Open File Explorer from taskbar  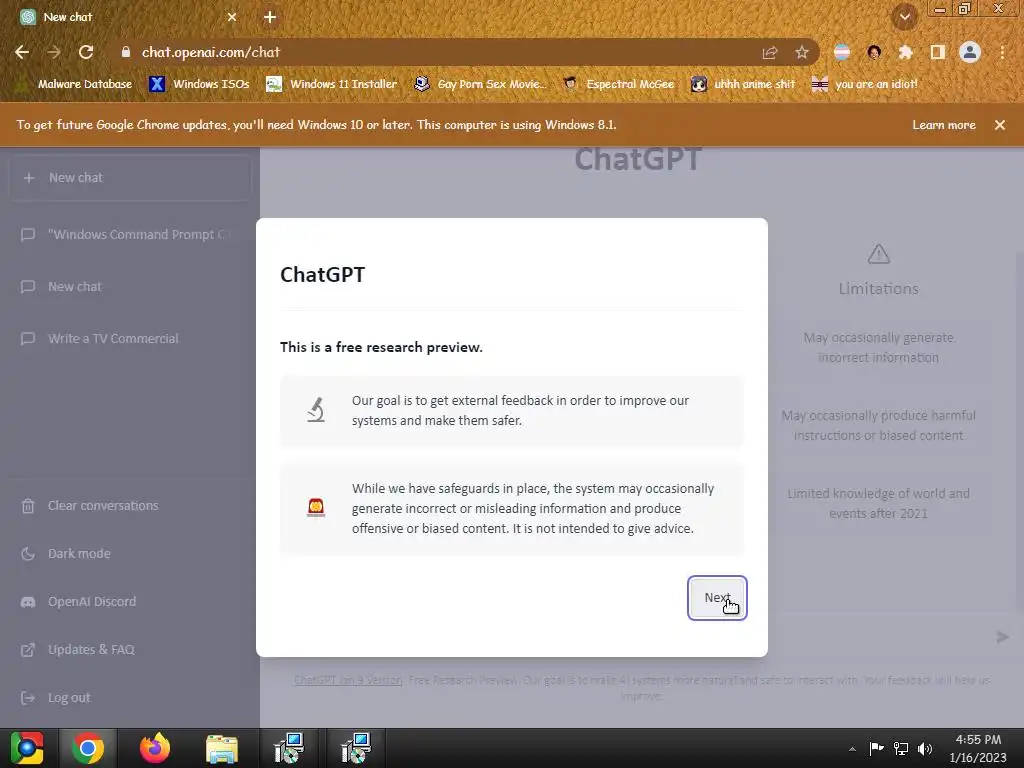pos(222,748)
